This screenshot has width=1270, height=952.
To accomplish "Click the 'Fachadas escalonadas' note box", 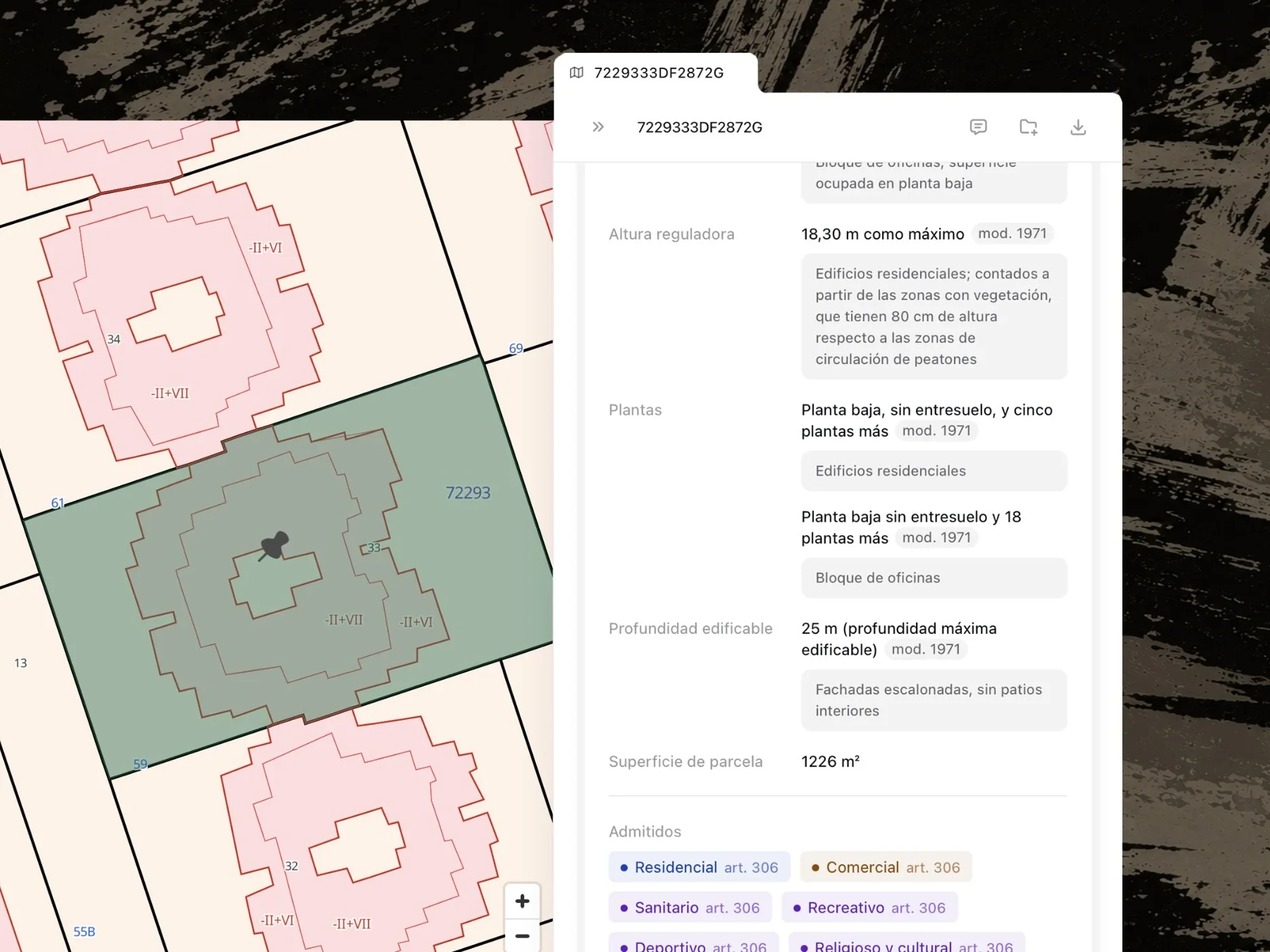I will click(x=934, y=700).
